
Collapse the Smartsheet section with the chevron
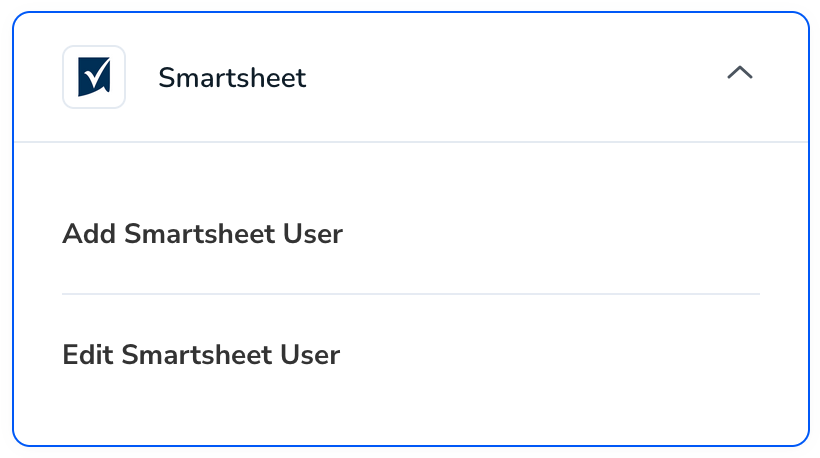click(740, 72)
